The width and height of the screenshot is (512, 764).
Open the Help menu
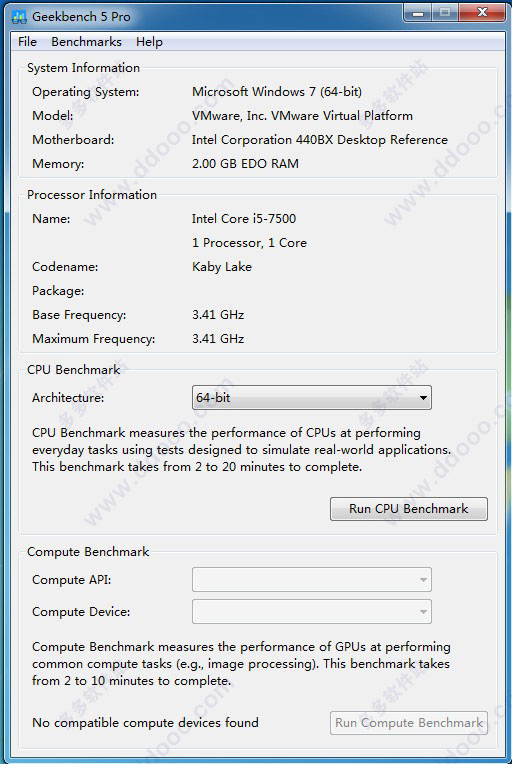click(149, 42)
